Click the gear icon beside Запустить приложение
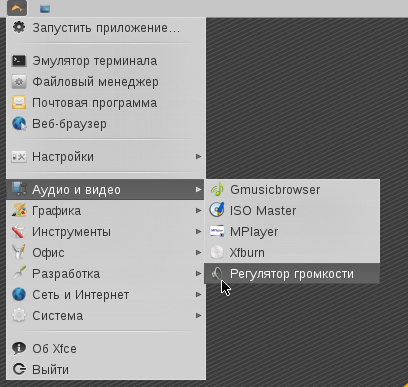The width and height of the screenshot is (408, 387). point(19,27)
